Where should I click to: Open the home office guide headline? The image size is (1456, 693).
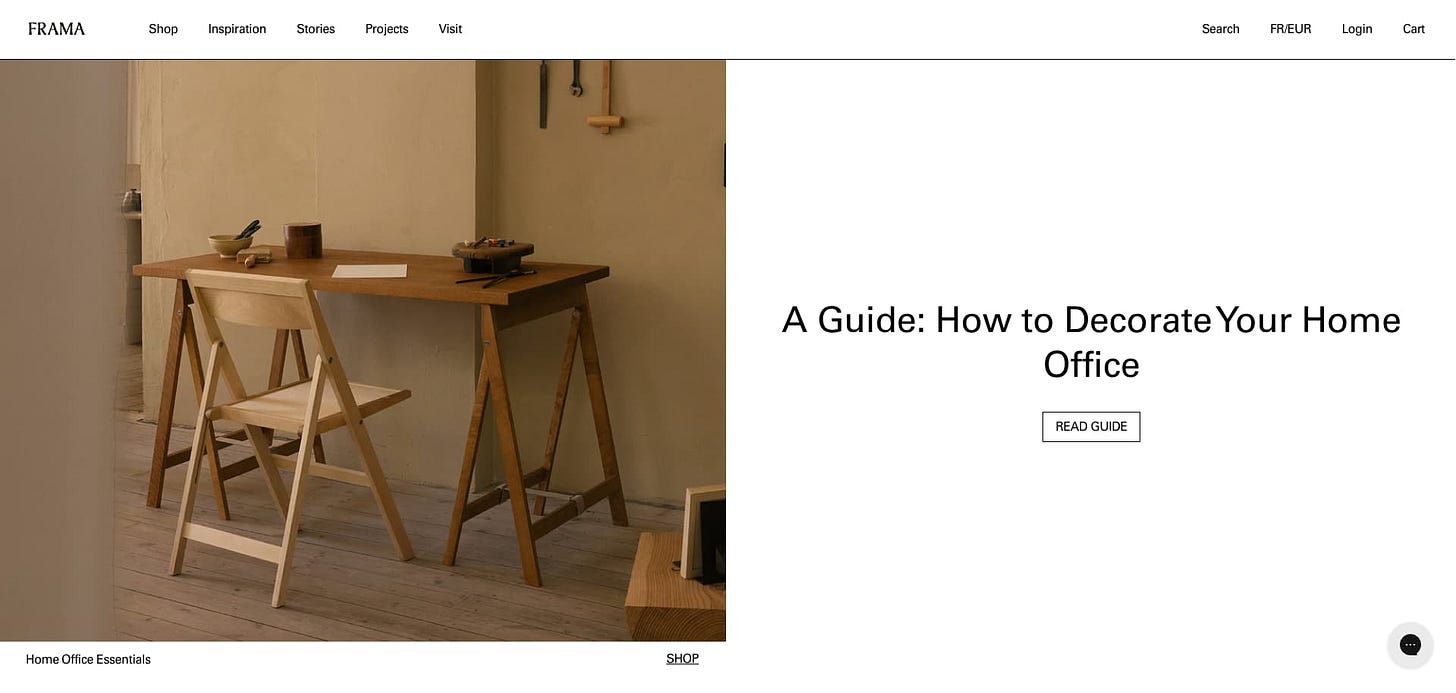[1091, 342]
